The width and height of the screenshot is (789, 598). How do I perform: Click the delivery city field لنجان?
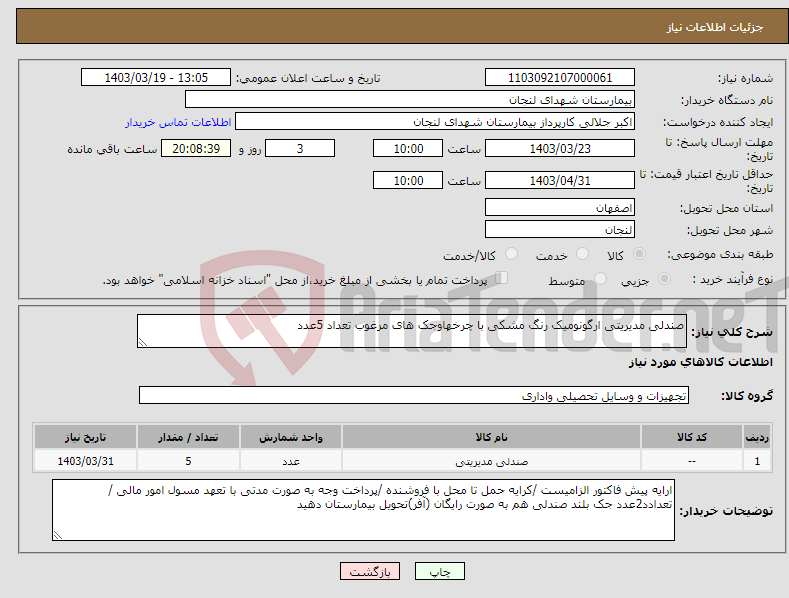pyautogui.click(x=560, y=230)
